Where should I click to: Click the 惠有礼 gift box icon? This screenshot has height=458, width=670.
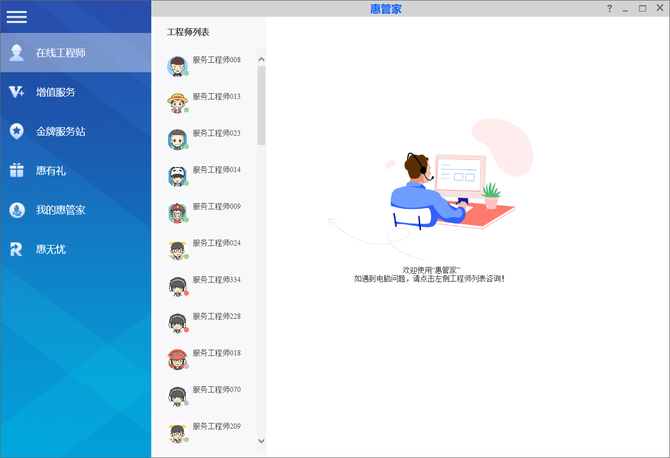tap(17, 170)
